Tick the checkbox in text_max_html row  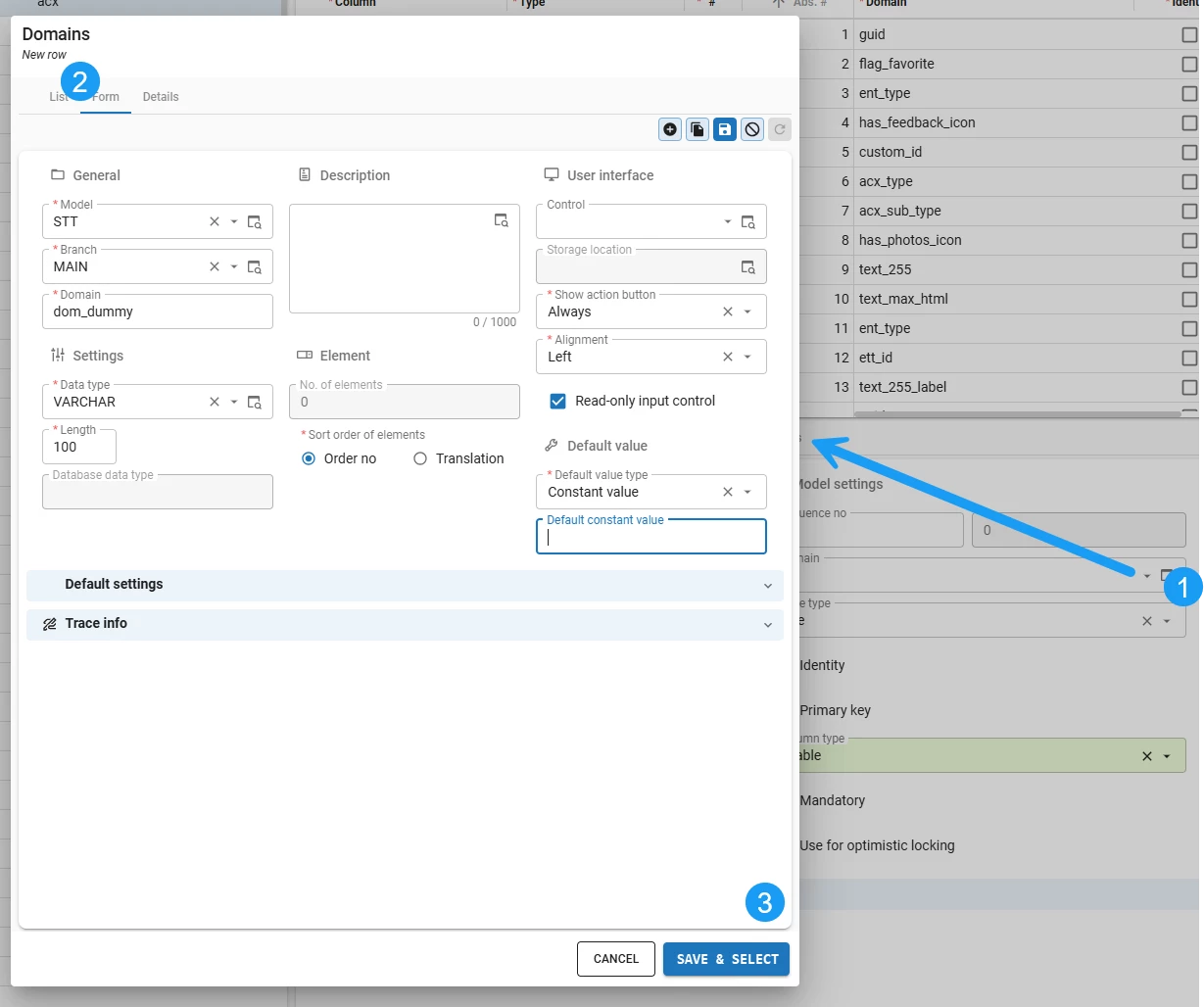click(1189, 300)
